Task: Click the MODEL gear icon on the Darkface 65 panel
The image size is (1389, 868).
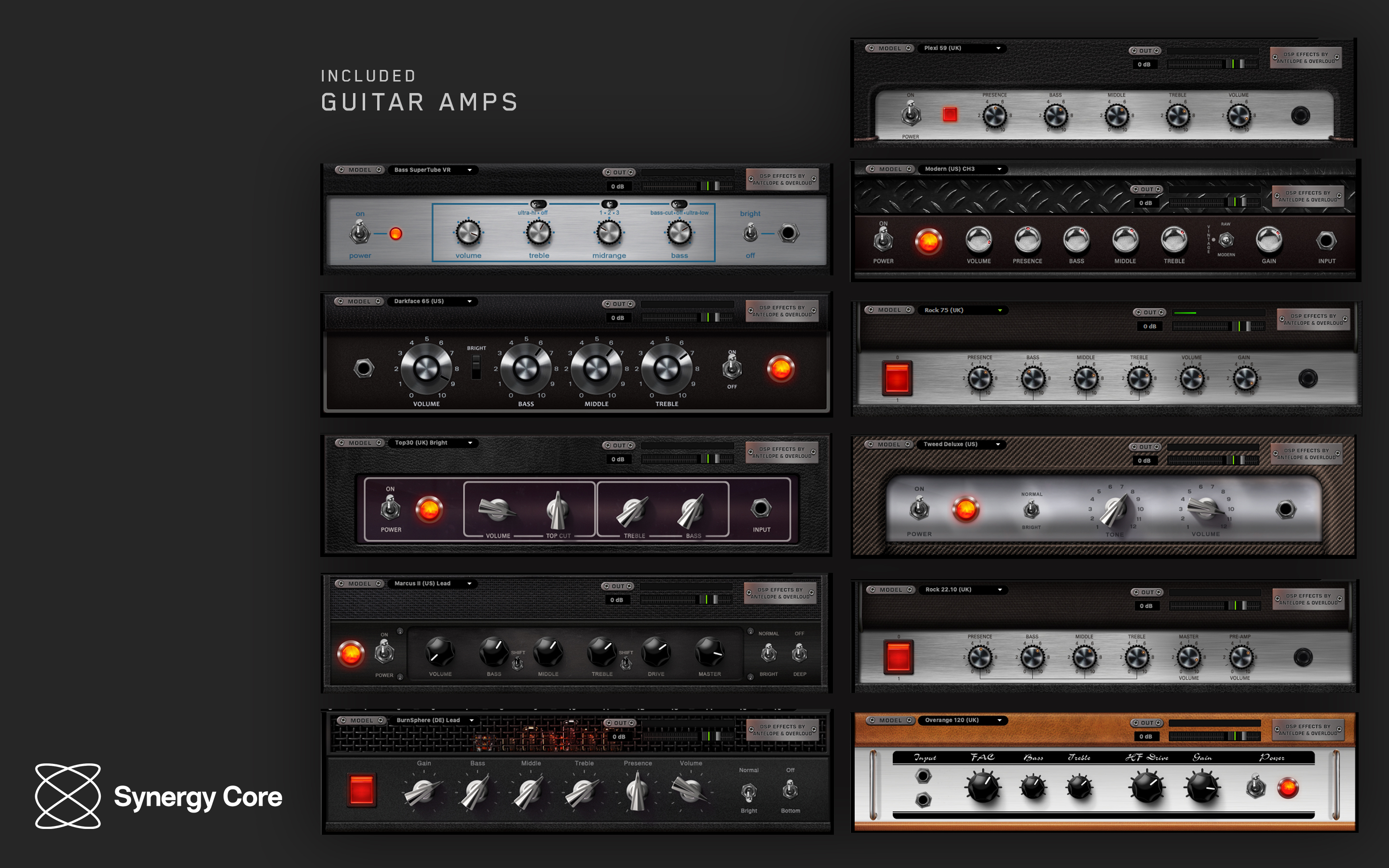Action: tap(342, 301)
